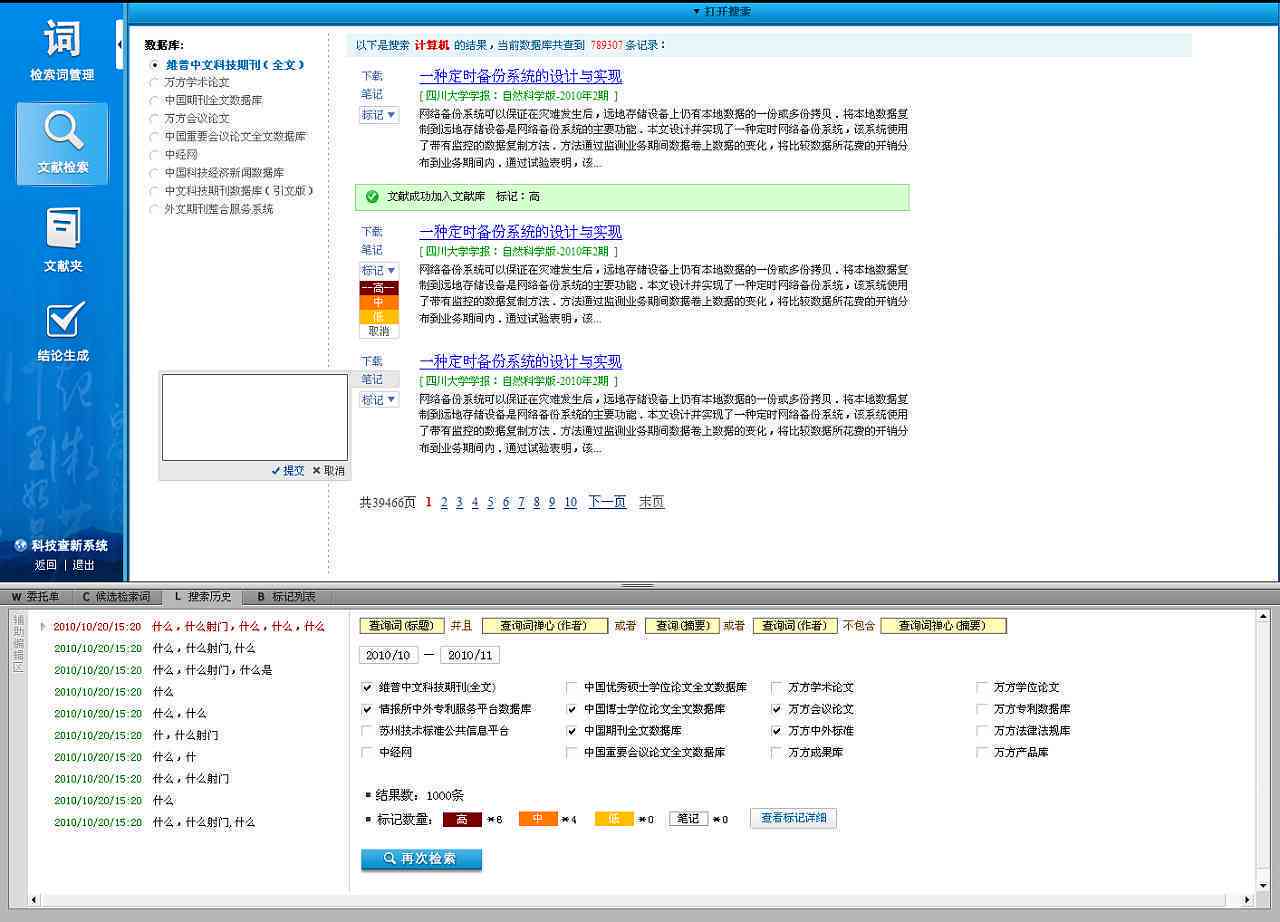1280x922 pixels.
Task: Uncheck 万方中外标准 checkbox
Action: 777,731
